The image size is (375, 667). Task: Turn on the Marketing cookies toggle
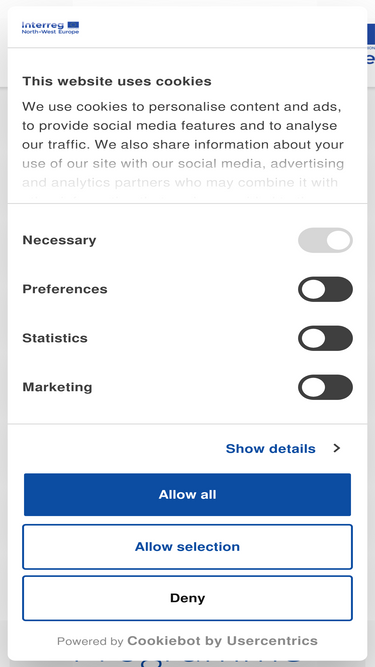[x=325, y=387]
